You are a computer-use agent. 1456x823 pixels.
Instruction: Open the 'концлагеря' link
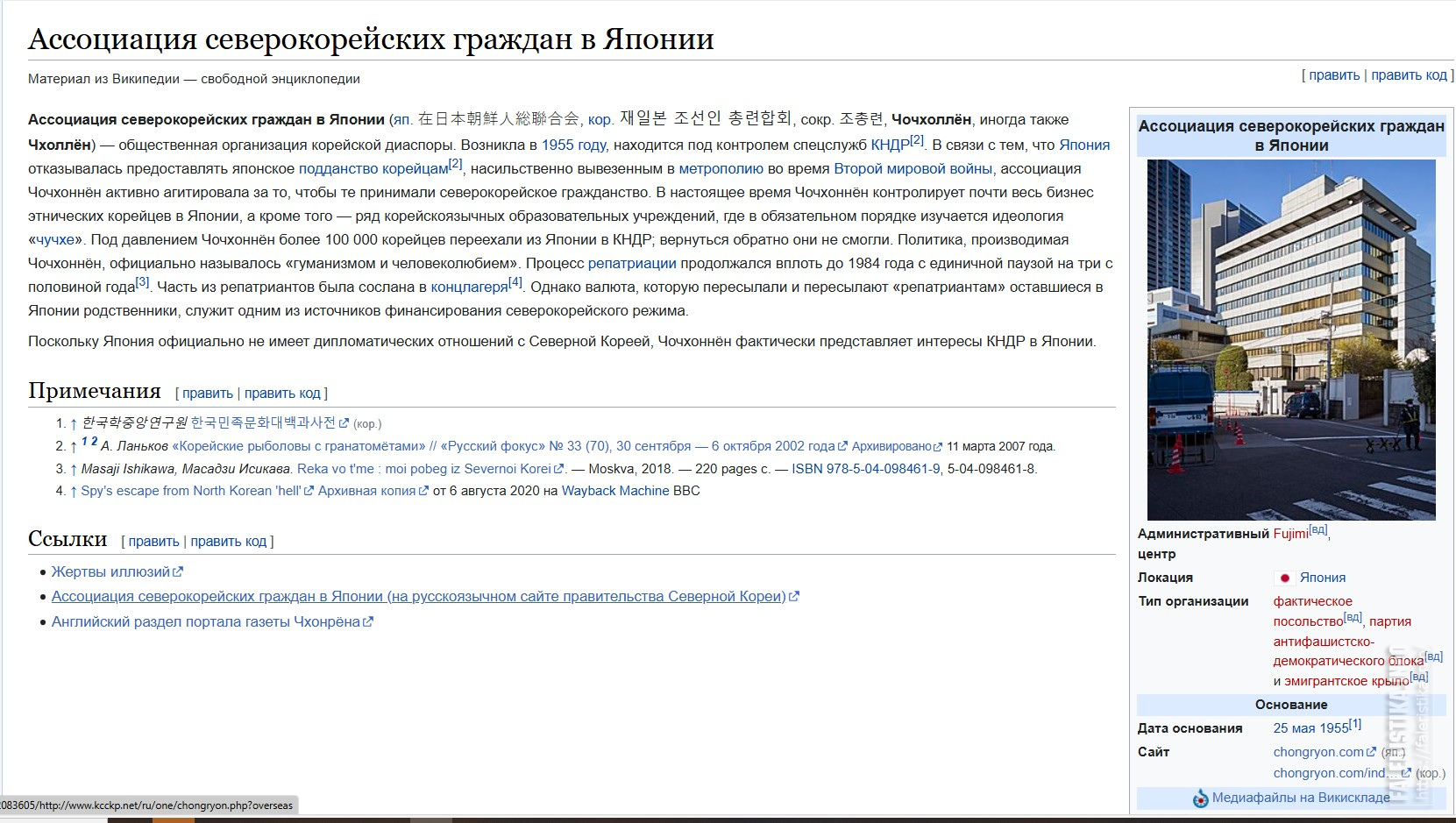[469, 287]
